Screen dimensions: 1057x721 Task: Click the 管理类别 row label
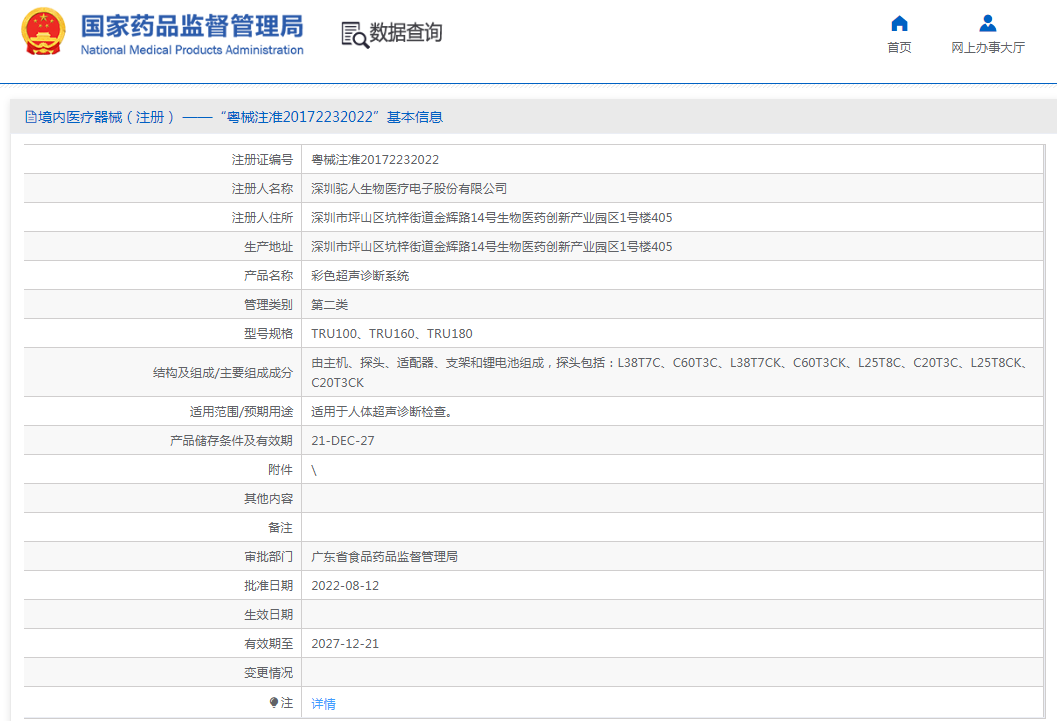(268, 305)
